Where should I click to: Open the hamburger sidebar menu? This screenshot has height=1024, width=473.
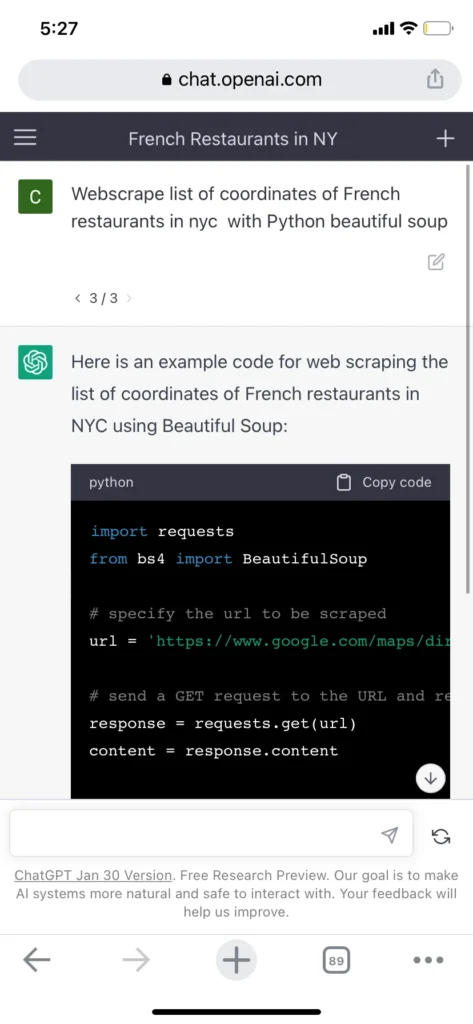tap(25, 137)
